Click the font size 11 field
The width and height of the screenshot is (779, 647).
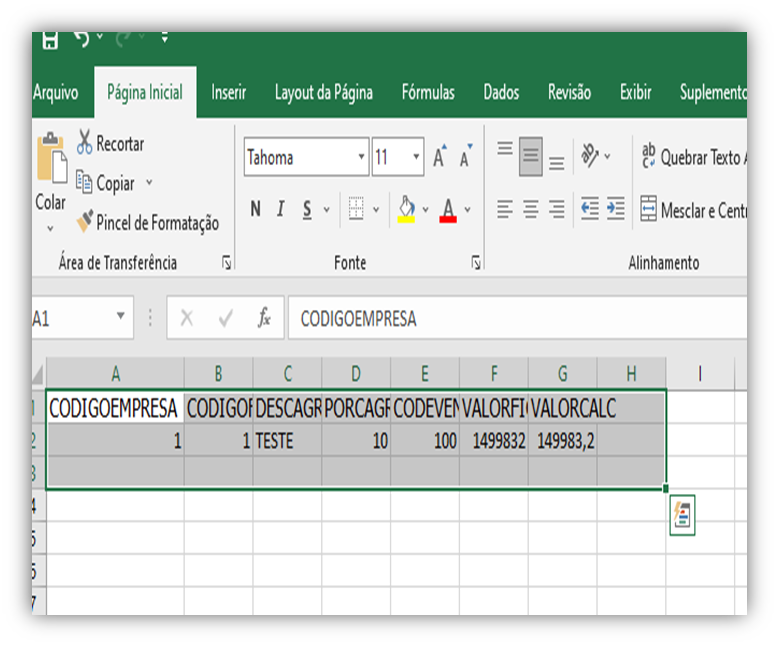(x=391, y=157)
